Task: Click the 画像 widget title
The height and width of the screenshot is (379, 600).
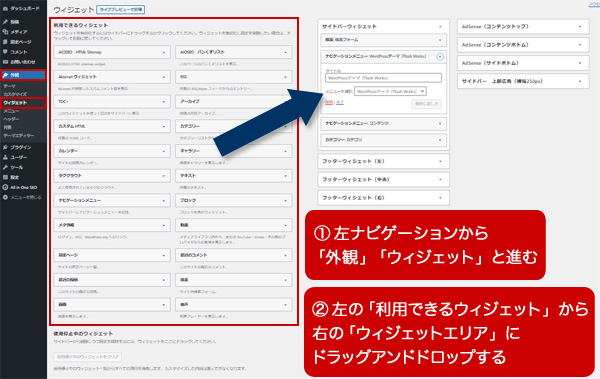Action: coord(62,305)
